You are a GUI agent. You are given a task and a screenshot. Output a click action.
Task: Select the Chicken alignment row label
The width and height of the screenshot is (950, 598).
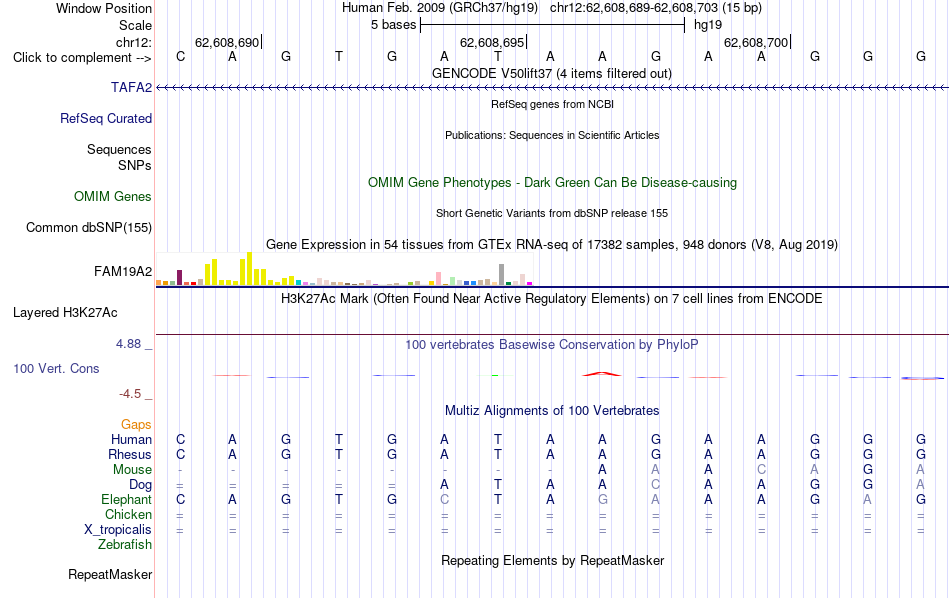point(128,514)
